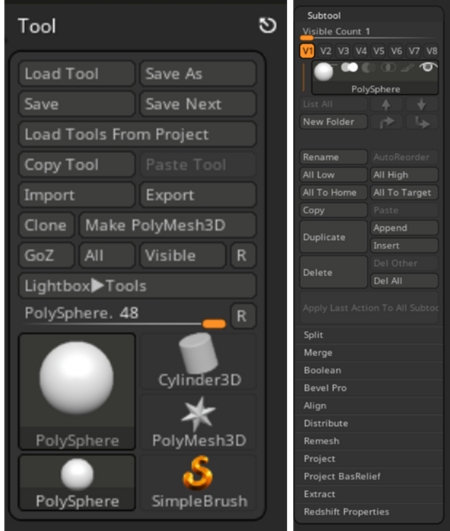
Task: Adjust the Visible Count slider
Action: coord(369,33)
